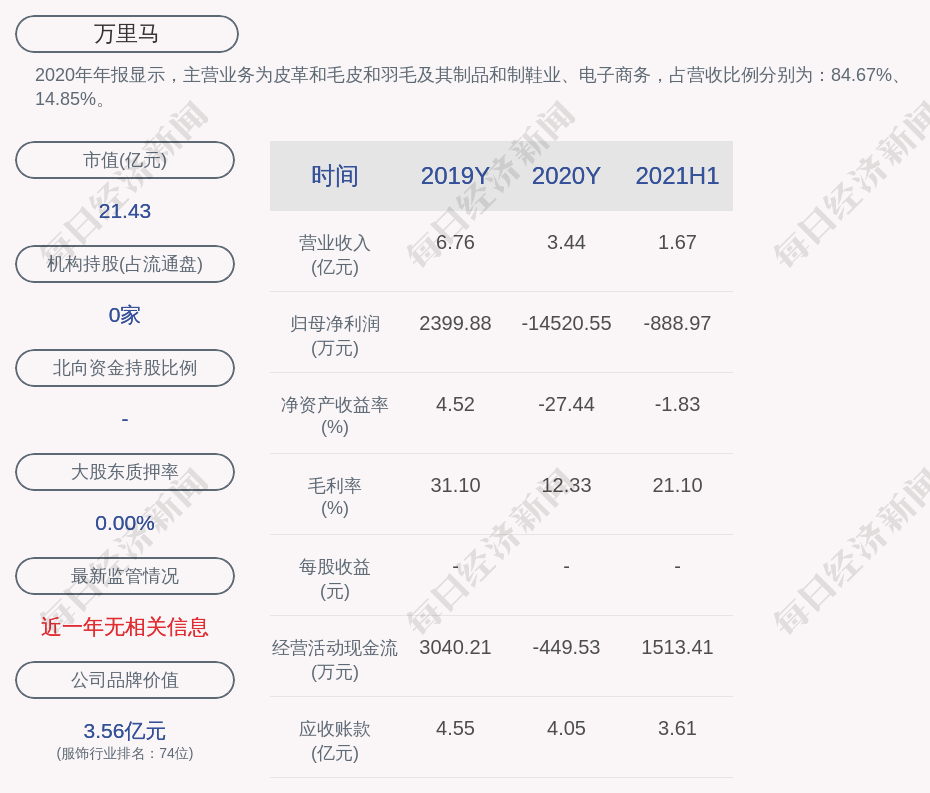Click brand value 3.56亿元
This screenshot has height=793, width=930.
[125, 731]
